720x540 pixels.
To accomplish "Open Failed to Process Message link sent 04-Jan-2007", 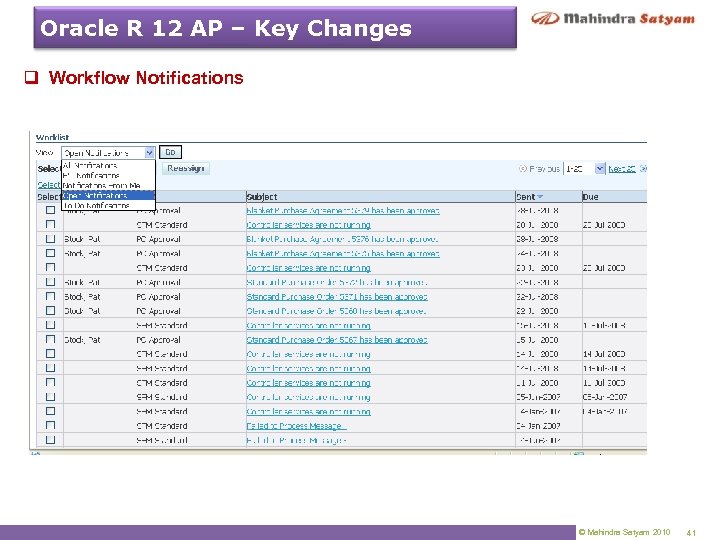I will [x=294, y=426].
